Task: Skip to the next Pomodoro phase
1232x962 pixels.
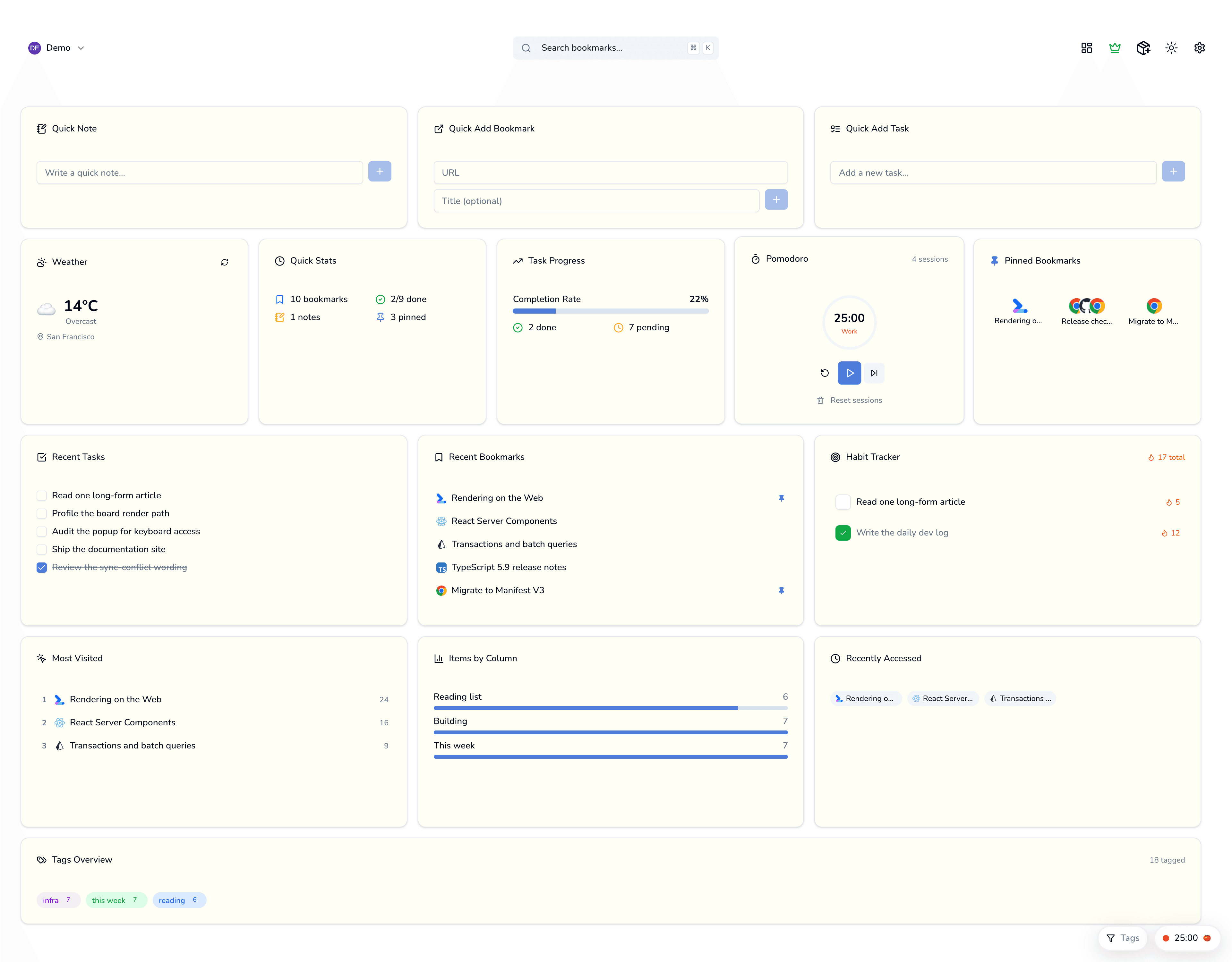Action: (x=874, y=373)
